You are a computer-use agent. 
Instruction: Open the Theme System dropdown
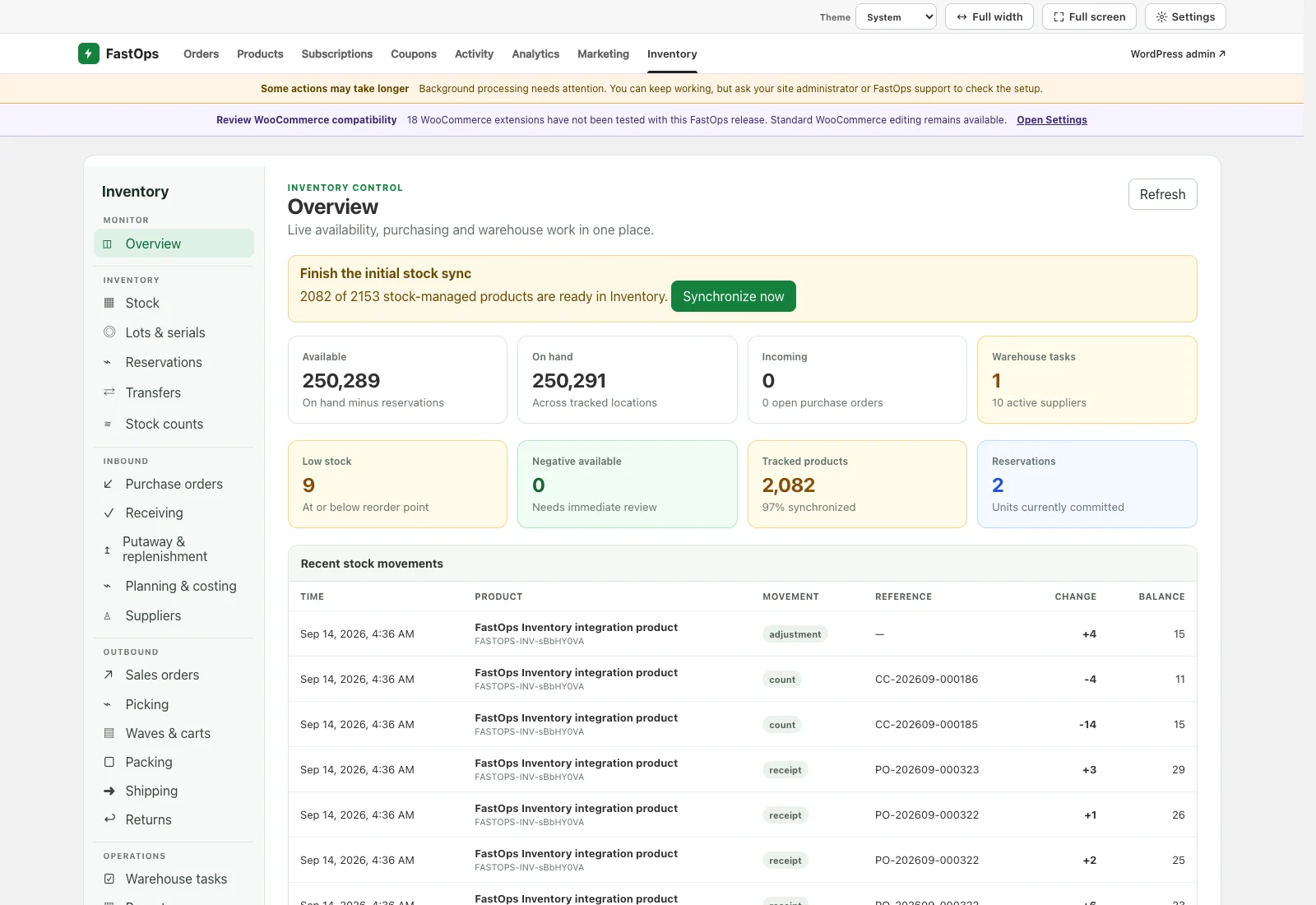(x=896, y=16)
